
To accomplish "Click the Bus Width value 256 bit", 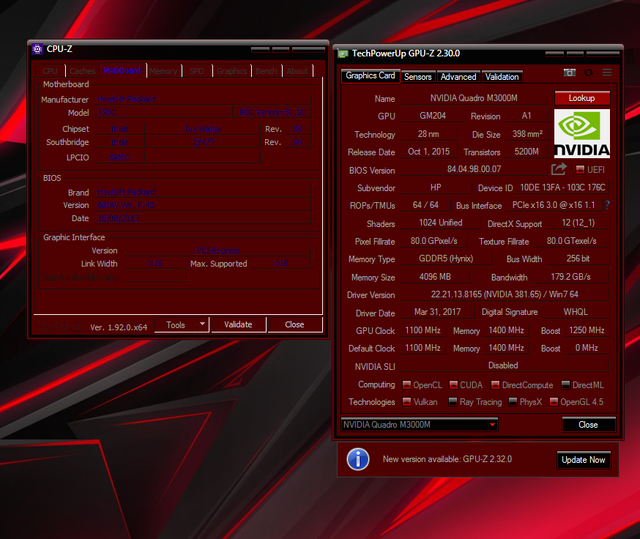I will (578, 259).
